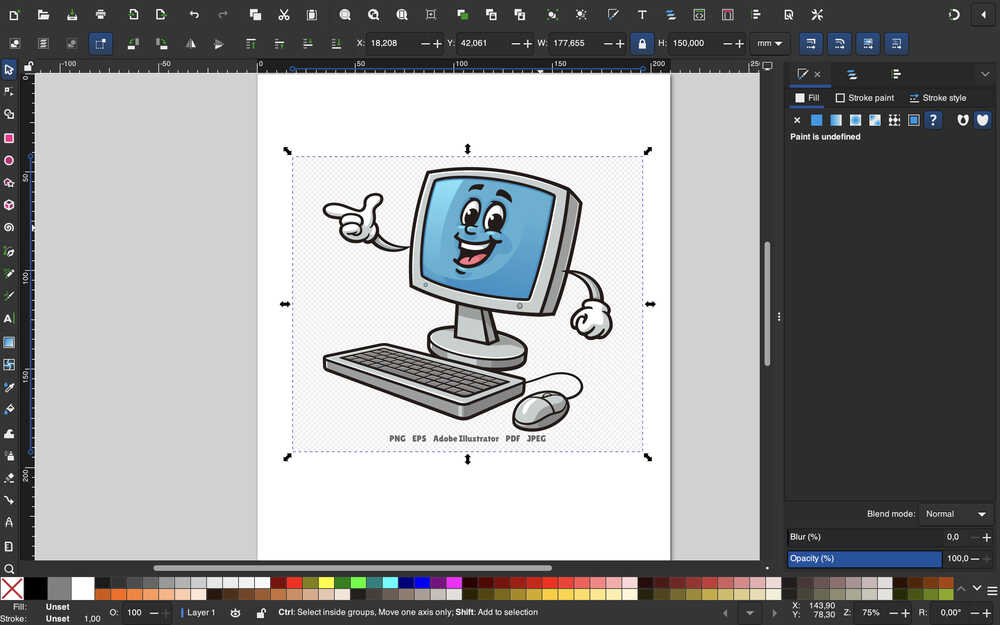Viewport: 1000px width, 625px height.
Task: Open the Blend mode Normal dropdown
Action: tap(955, 514)
